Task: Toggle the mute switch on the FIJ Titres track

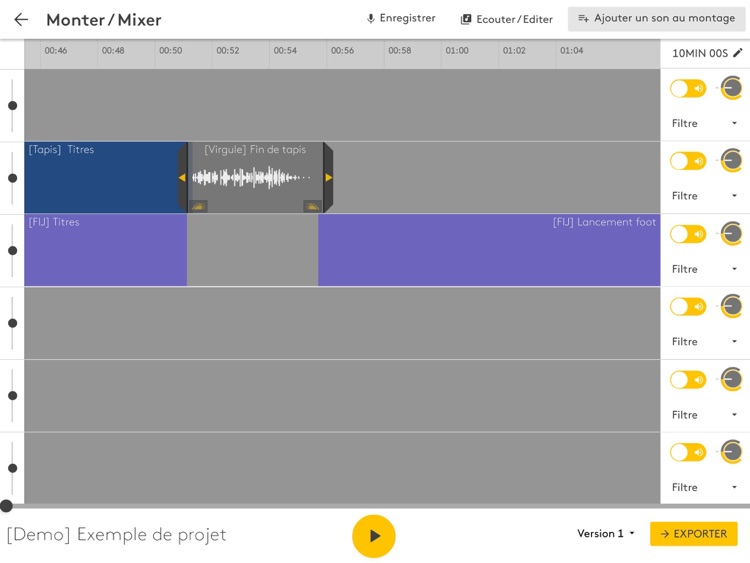Action: click(x=688, y=234)
